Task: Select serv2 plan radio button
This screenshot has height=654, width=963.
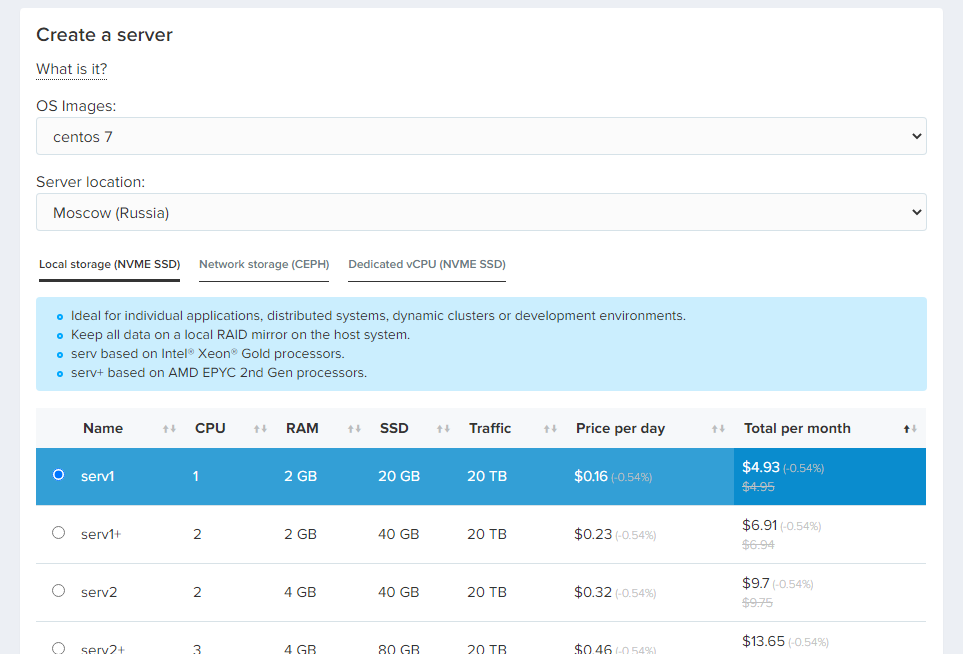Action: 58,591
